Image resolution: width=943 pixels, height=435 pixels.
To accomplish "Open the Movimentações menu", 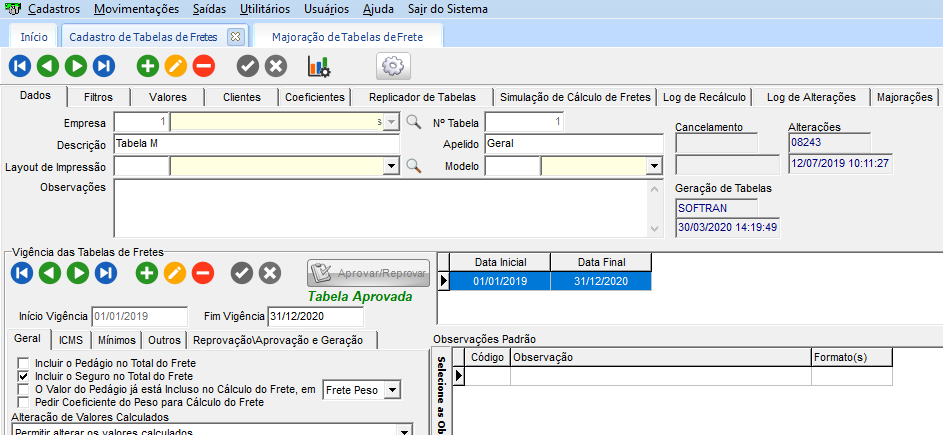I will click(137, 9).
